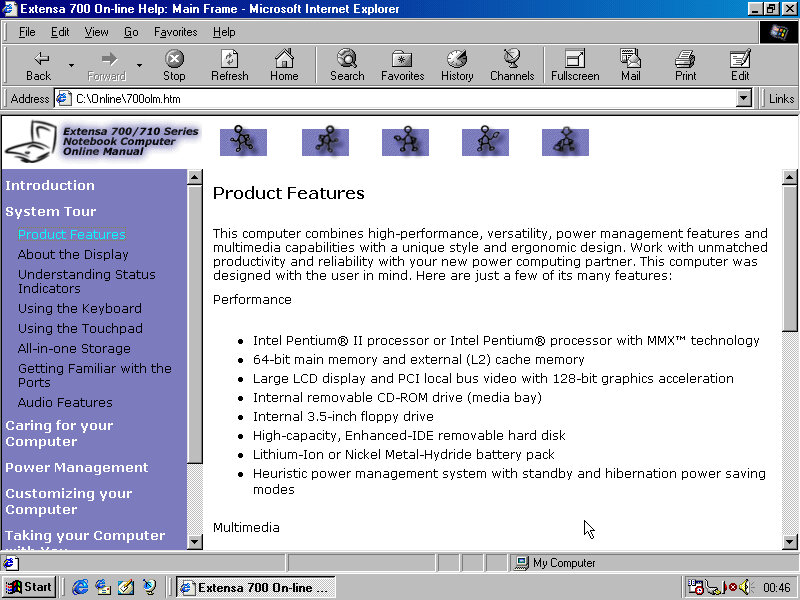The width and height of the screenshot is (800, 600).
Task: Refresh the help page
Action: coord(229,65)
